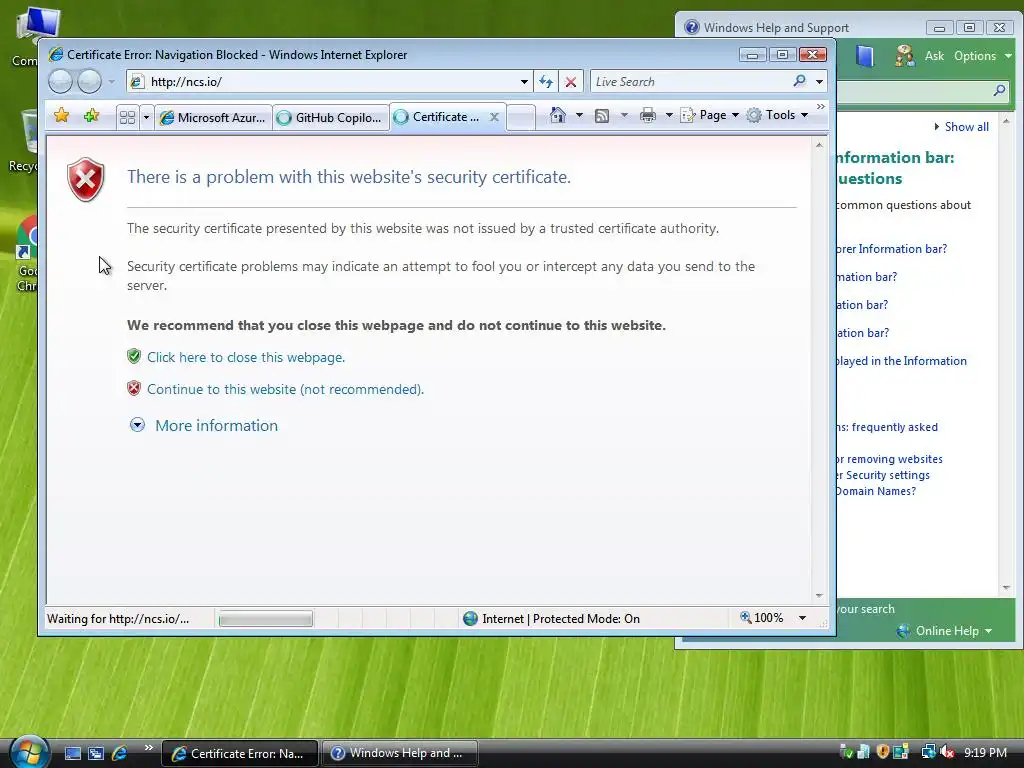Click 'Click here to close this webpage' link
The width and height of the screenshot is (1024, 768).
click(x=246, y=357)
